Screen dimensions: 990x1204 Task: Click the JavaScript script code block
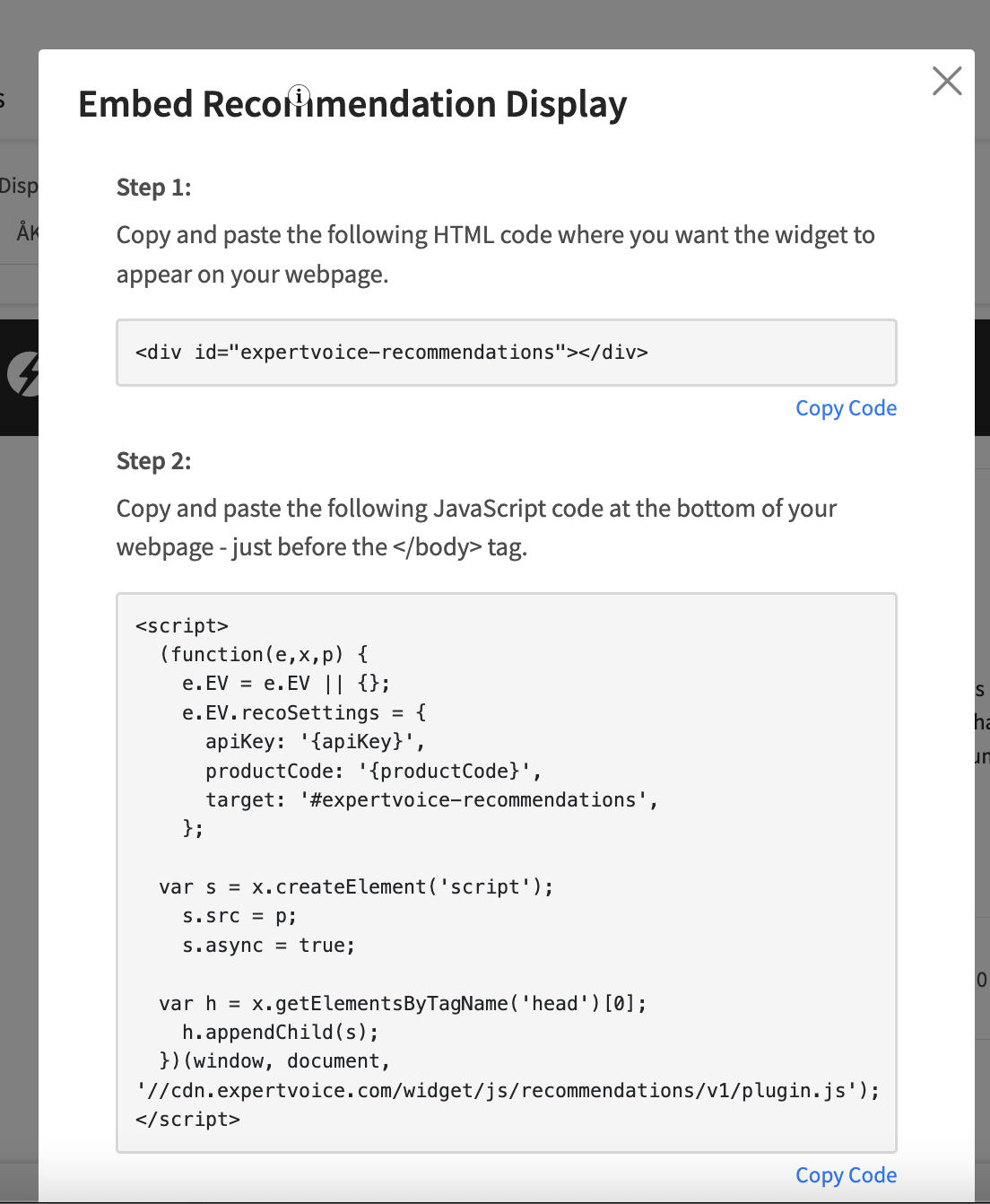pyautogui.click(x=507, y=873)
